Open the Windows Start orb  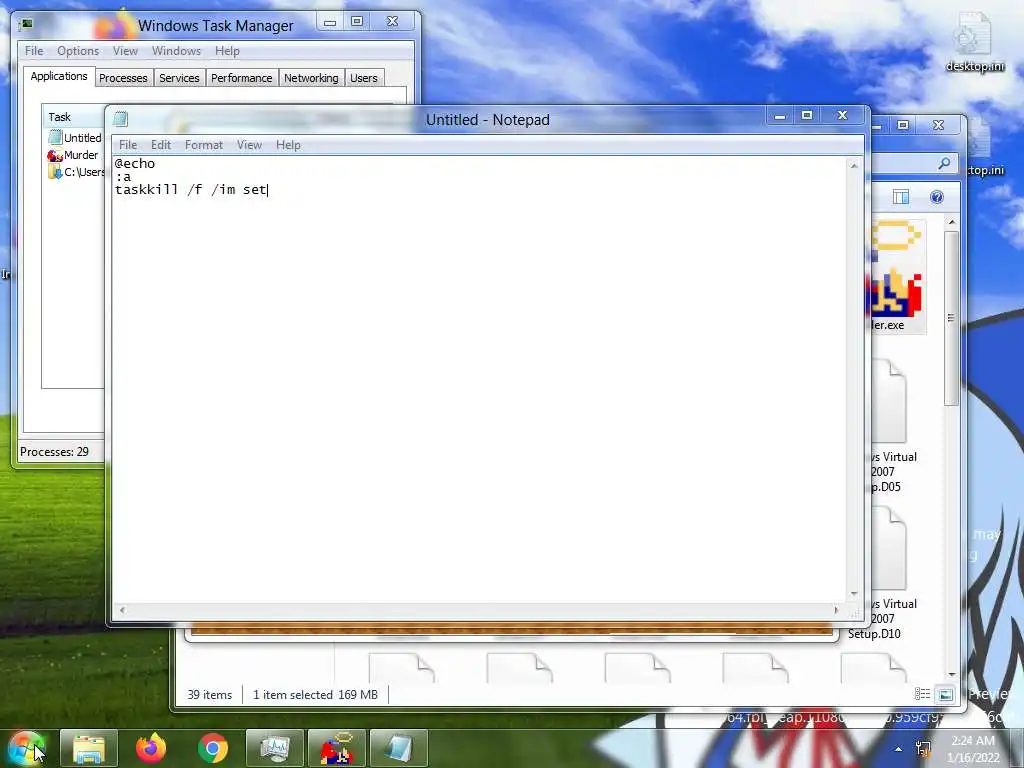tap(26, 748)
